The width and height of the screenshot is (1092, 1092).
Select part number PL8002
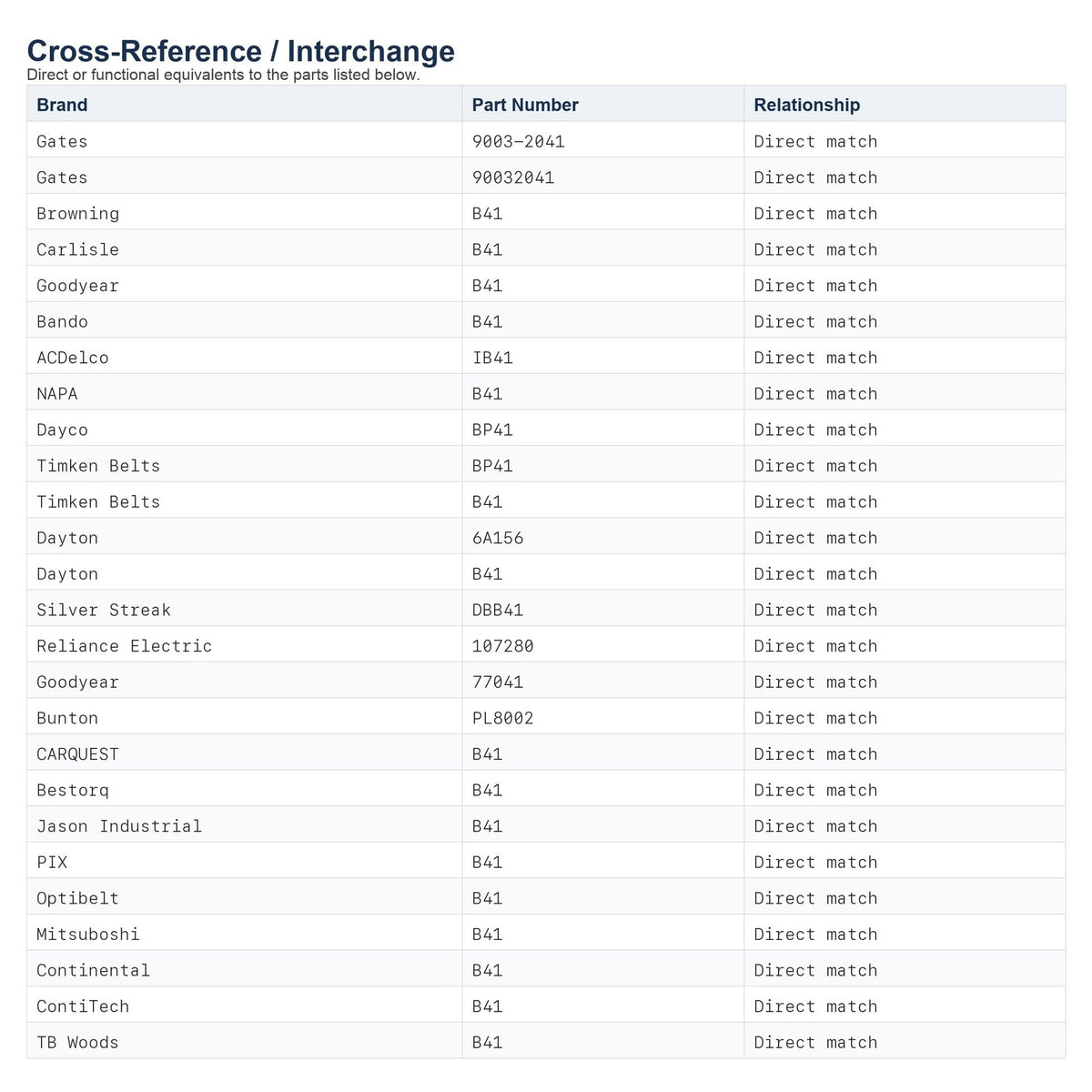503,718
